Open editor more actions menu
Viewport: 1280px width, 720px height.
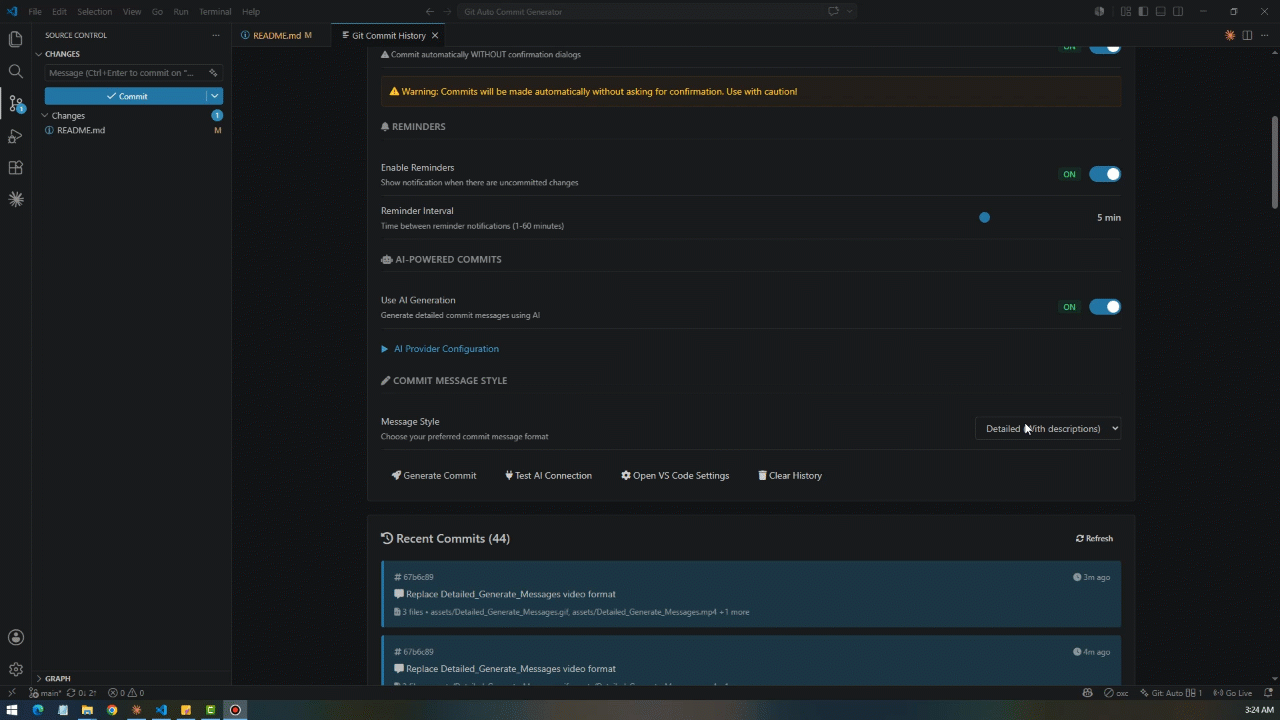click(x=1264, y=35)
